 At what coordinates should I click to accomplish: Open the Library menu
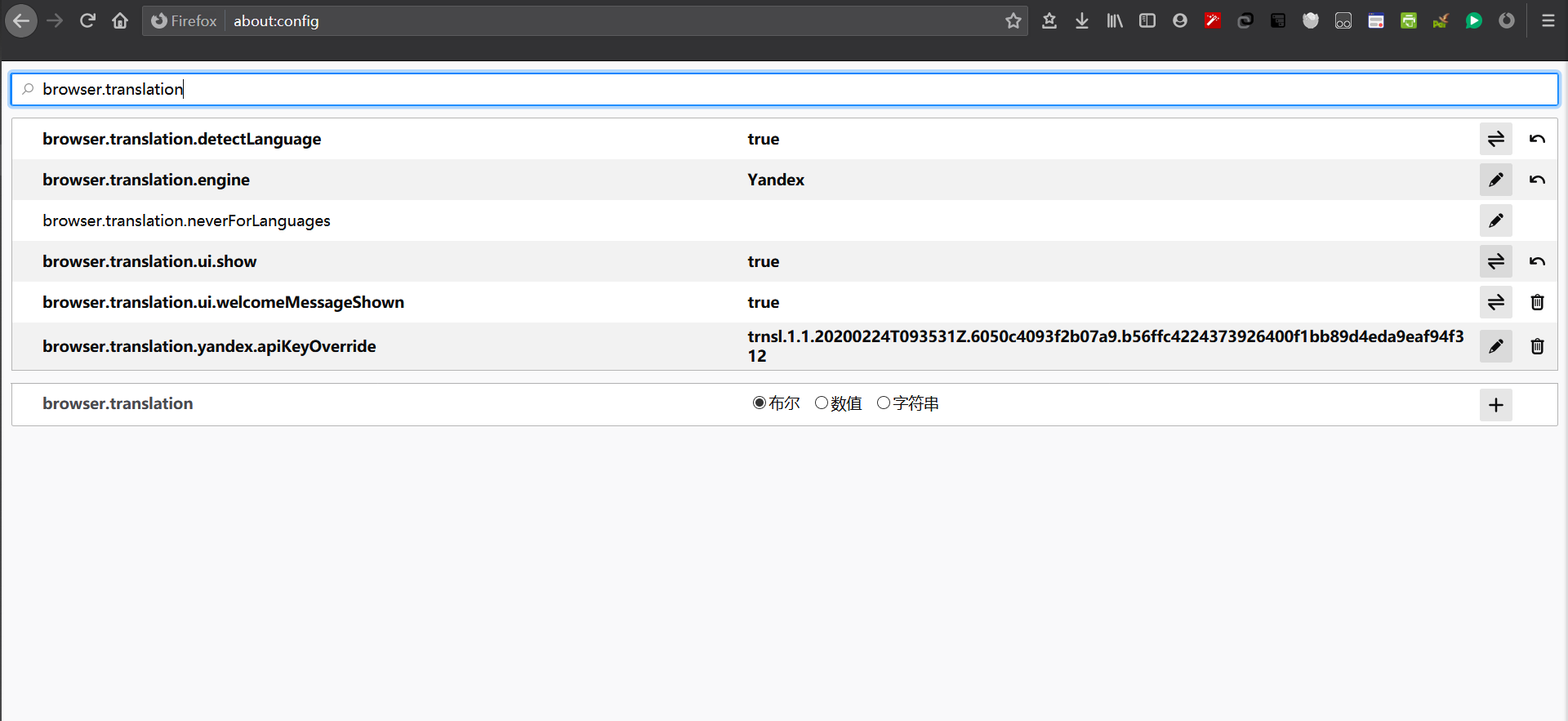(x=1115, y=20)
